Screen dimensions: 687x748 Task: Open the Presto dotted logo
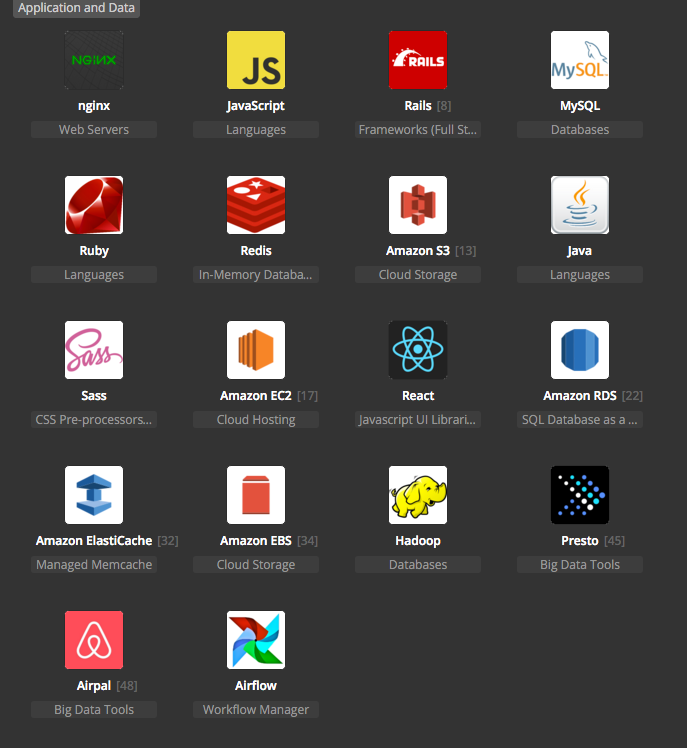pyautogui.click(x=580, y=495)
